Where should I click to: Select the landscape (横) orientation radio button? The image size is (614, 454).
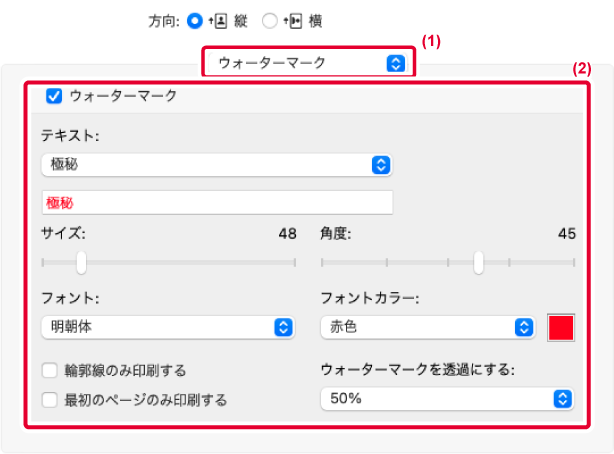[269, 20]
